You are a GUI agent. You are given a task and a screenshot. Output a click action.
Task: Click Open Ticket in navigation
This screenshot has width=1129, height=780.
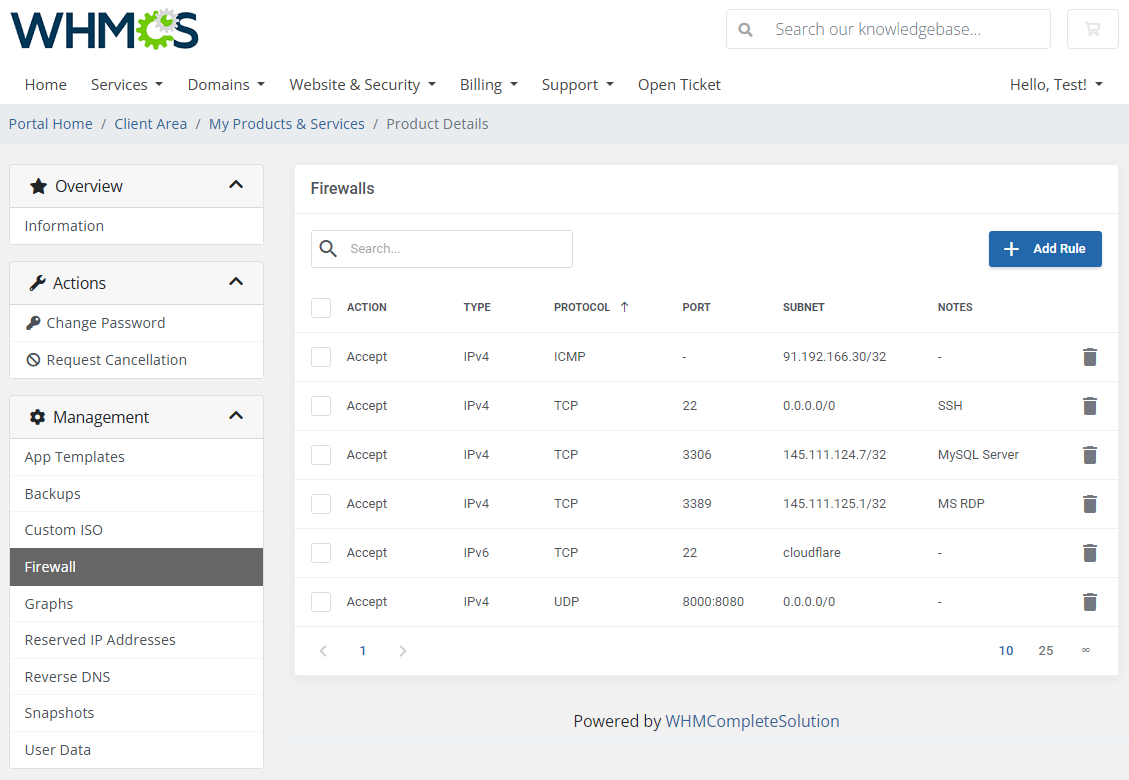(679, 85)
